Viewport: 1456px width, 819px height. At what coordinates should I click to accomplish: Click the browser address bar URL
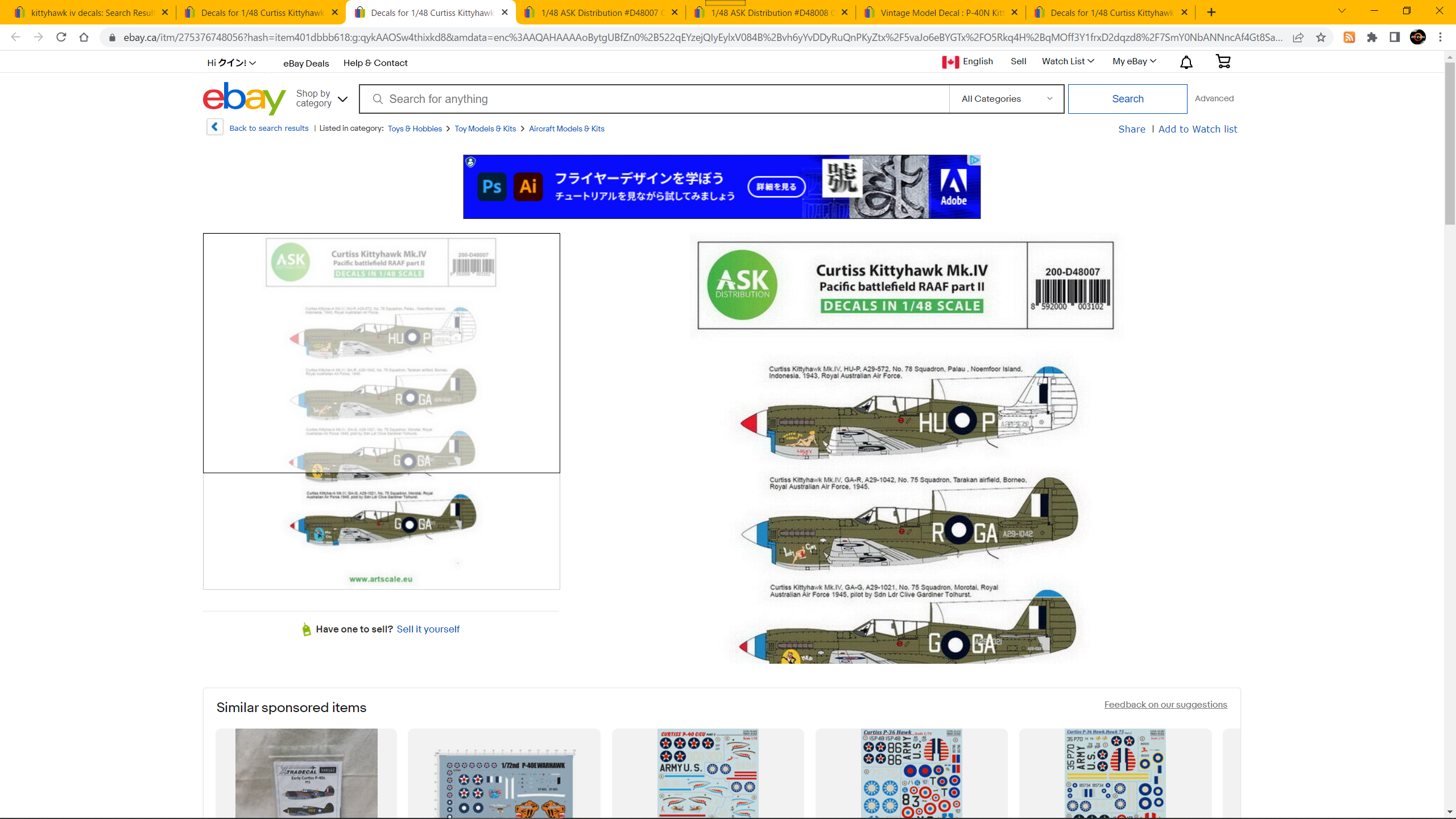702,38
